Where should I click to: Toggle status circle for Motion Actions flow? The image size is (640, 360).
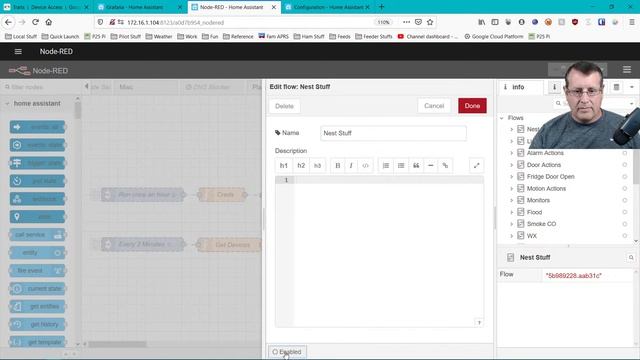point(624,189)
